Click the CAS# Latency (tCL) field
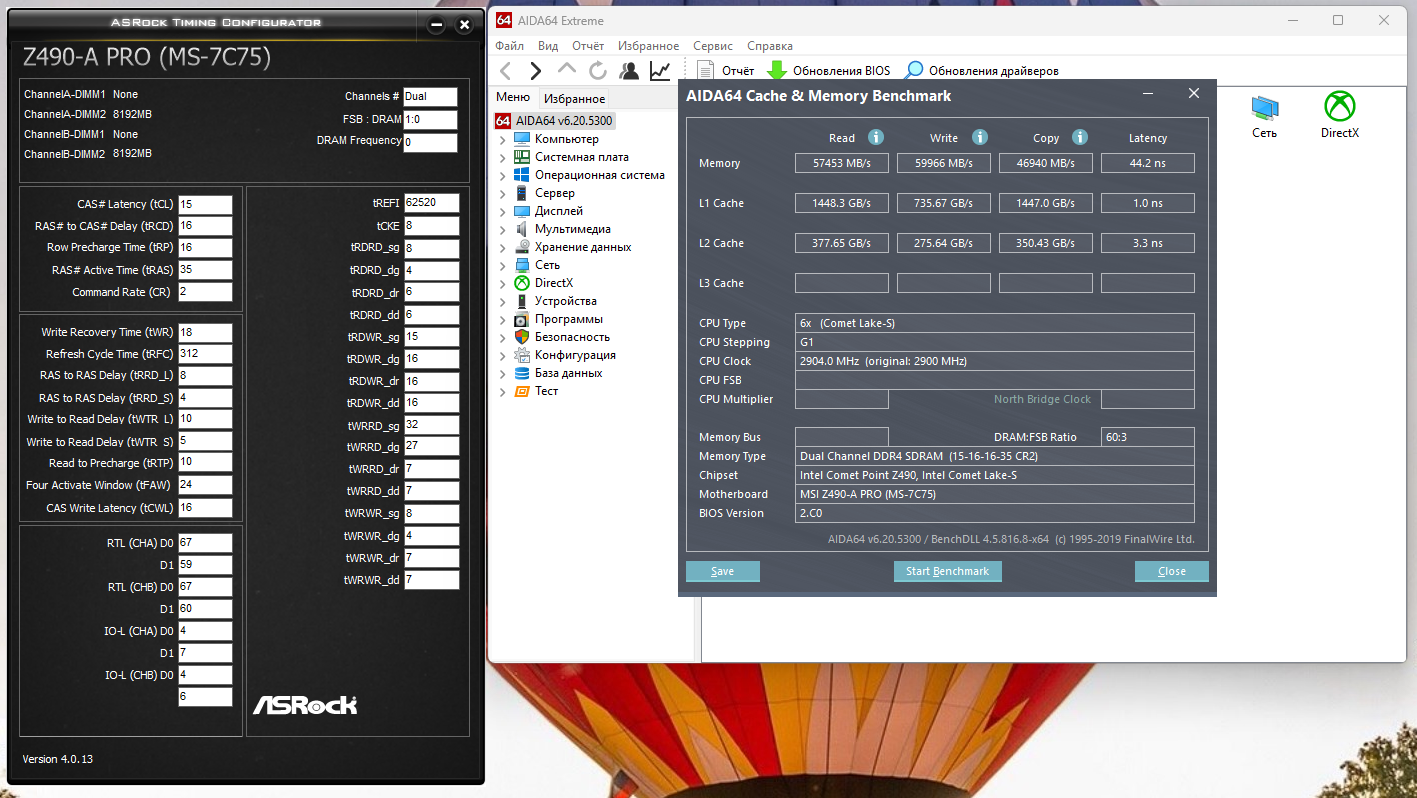 point(205,204)
